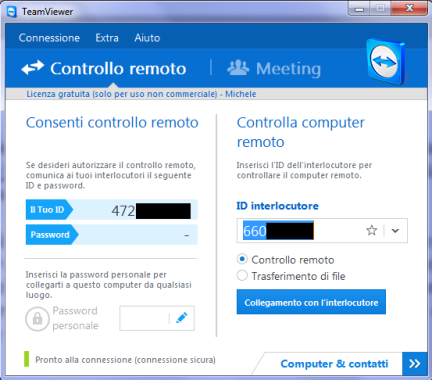This screenshot has height=380, width=432.
Task: Switch to the Controllo remoto tab
Action: click(x=104, y=69)
